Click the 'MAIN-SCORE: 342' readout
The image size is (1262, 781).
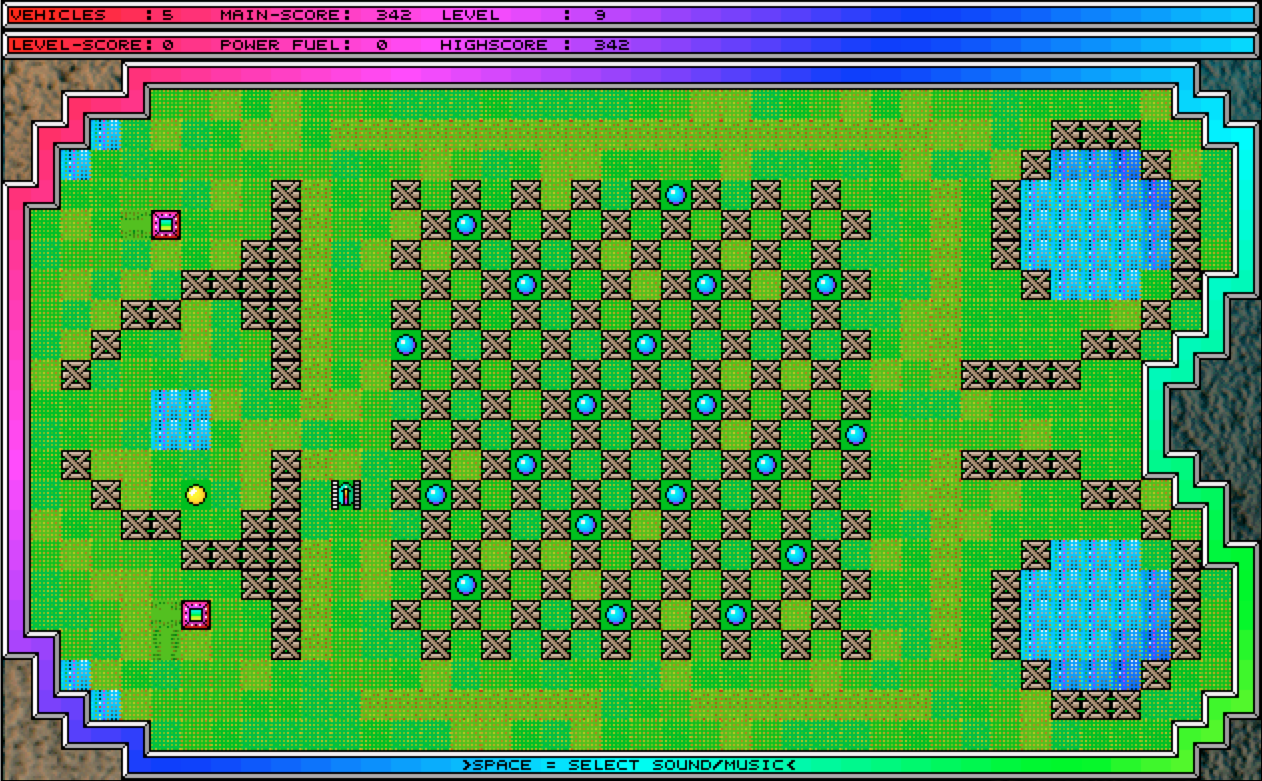(x=316, y=15)
